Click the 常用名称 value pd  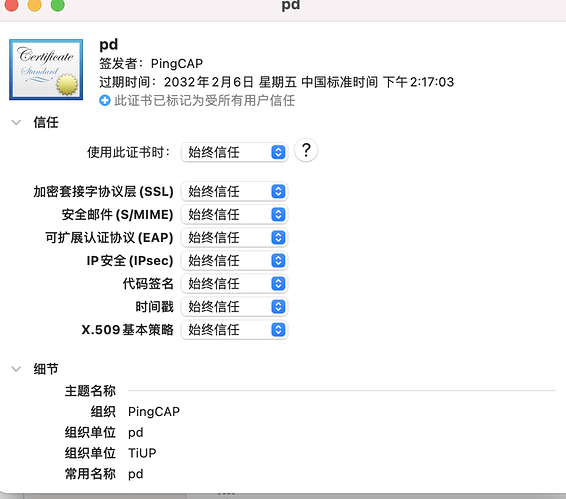click(136, 474)
